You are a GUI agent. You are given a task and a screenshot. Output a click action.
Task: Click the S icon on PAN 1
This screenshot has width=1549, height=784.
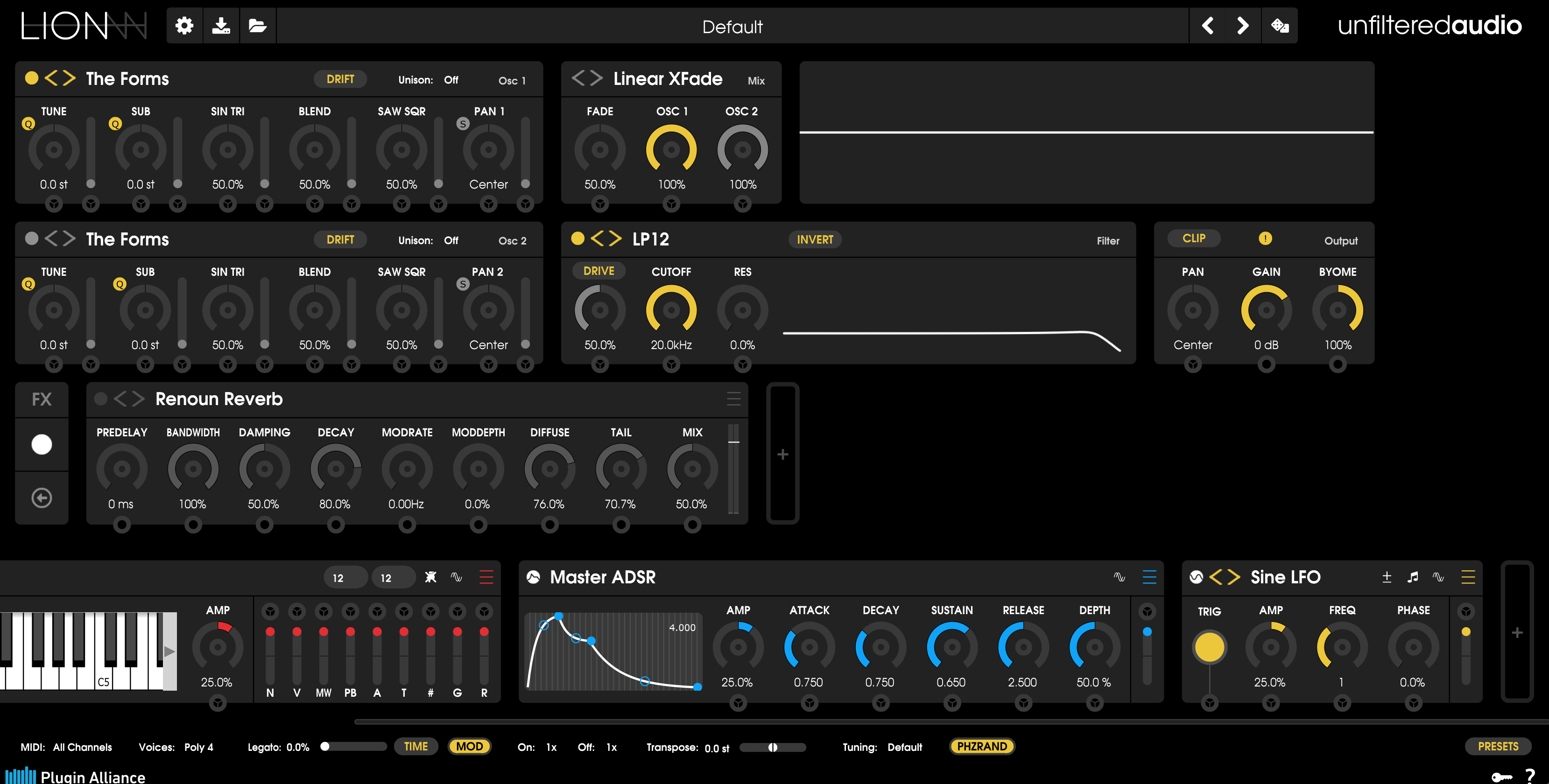tap(463, 124)
